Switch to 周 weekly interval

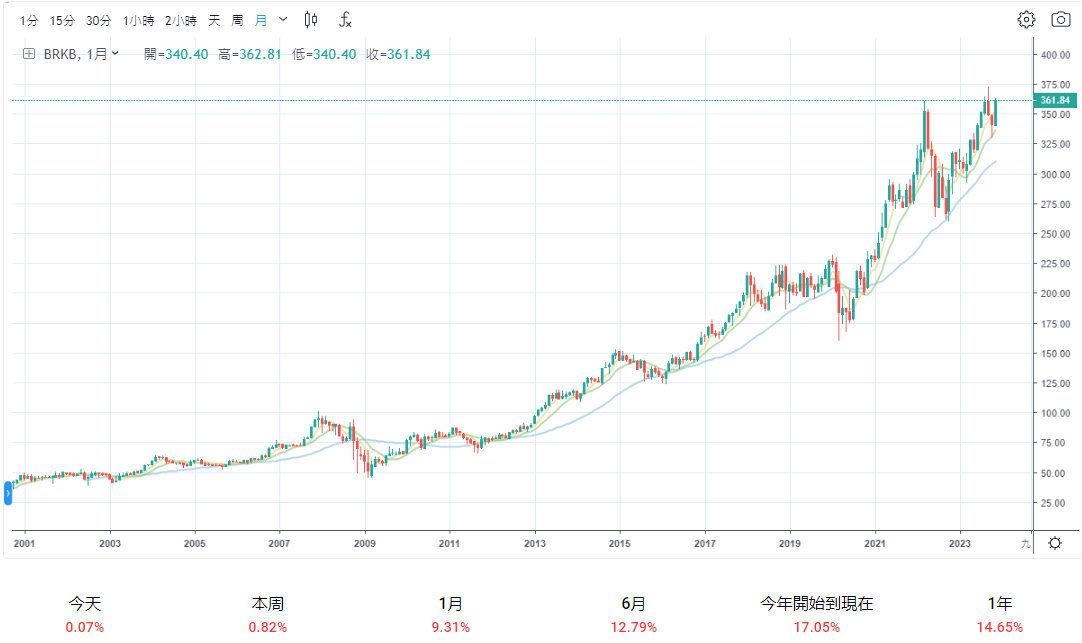tap(237, 20)
